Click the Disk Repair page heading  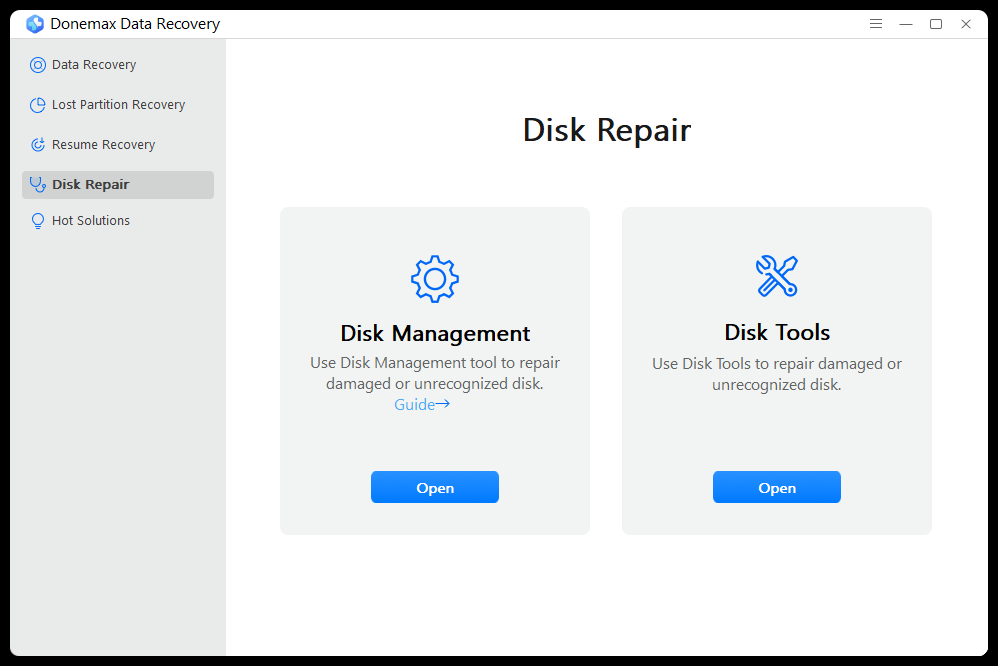coord(607,131)
